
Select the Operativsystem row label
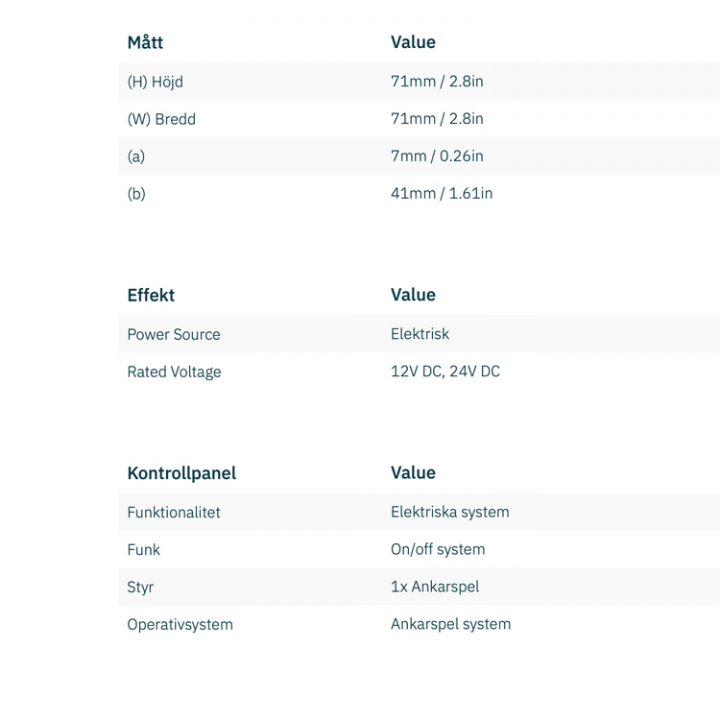coord(180,624)
